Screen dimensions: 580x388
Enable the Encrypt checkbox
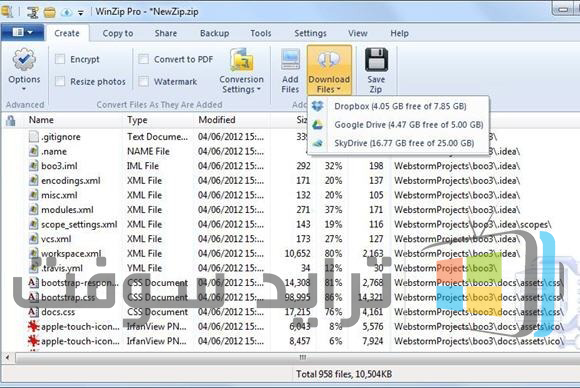point(60,59)
